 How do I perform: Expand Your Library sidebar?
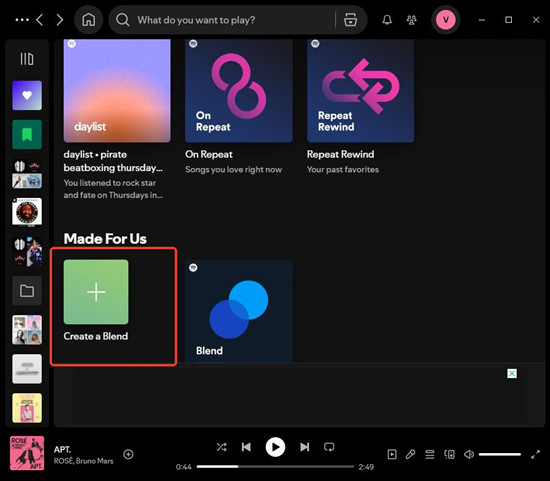pyautogui.click(x=27, y=59)
